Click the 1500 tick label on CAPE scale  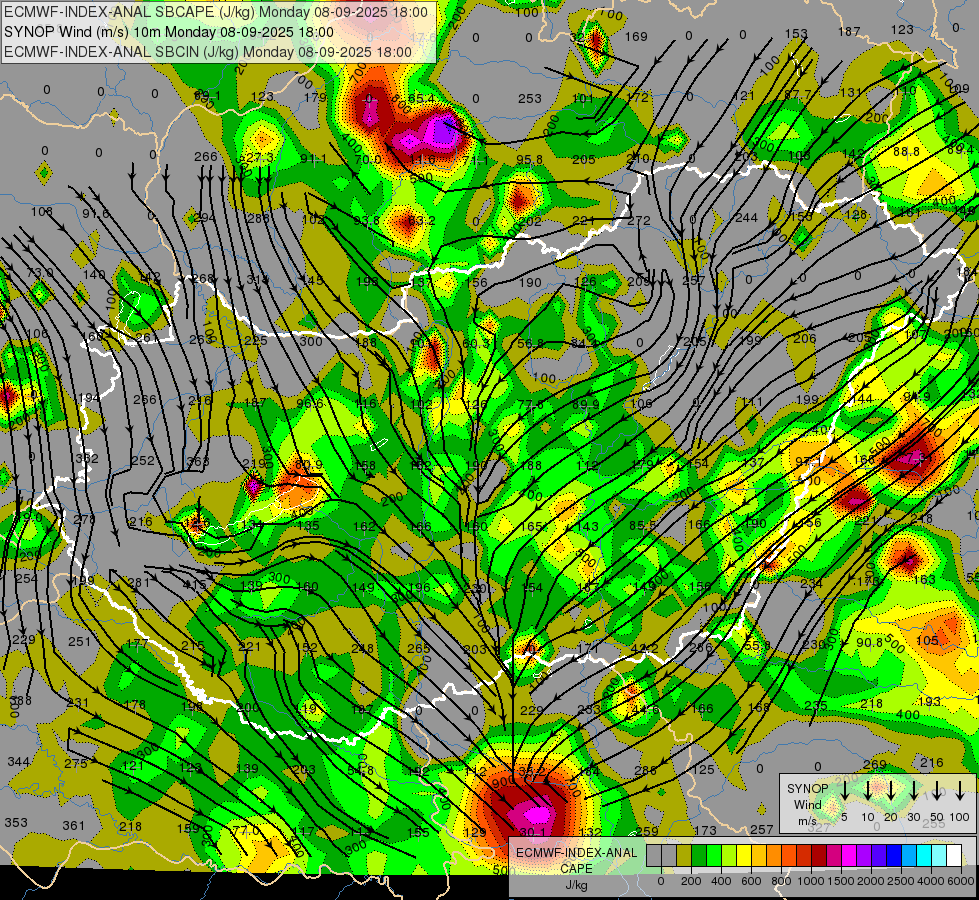(x=840, y=881)
